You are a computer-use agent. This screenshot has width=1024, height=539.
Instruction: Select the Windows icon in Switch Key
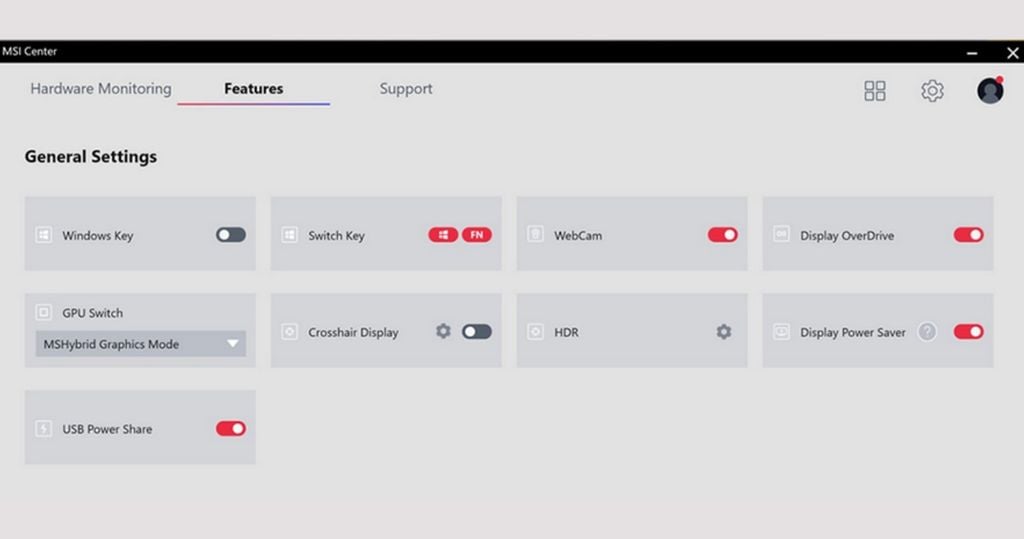(x=443, y=235)
